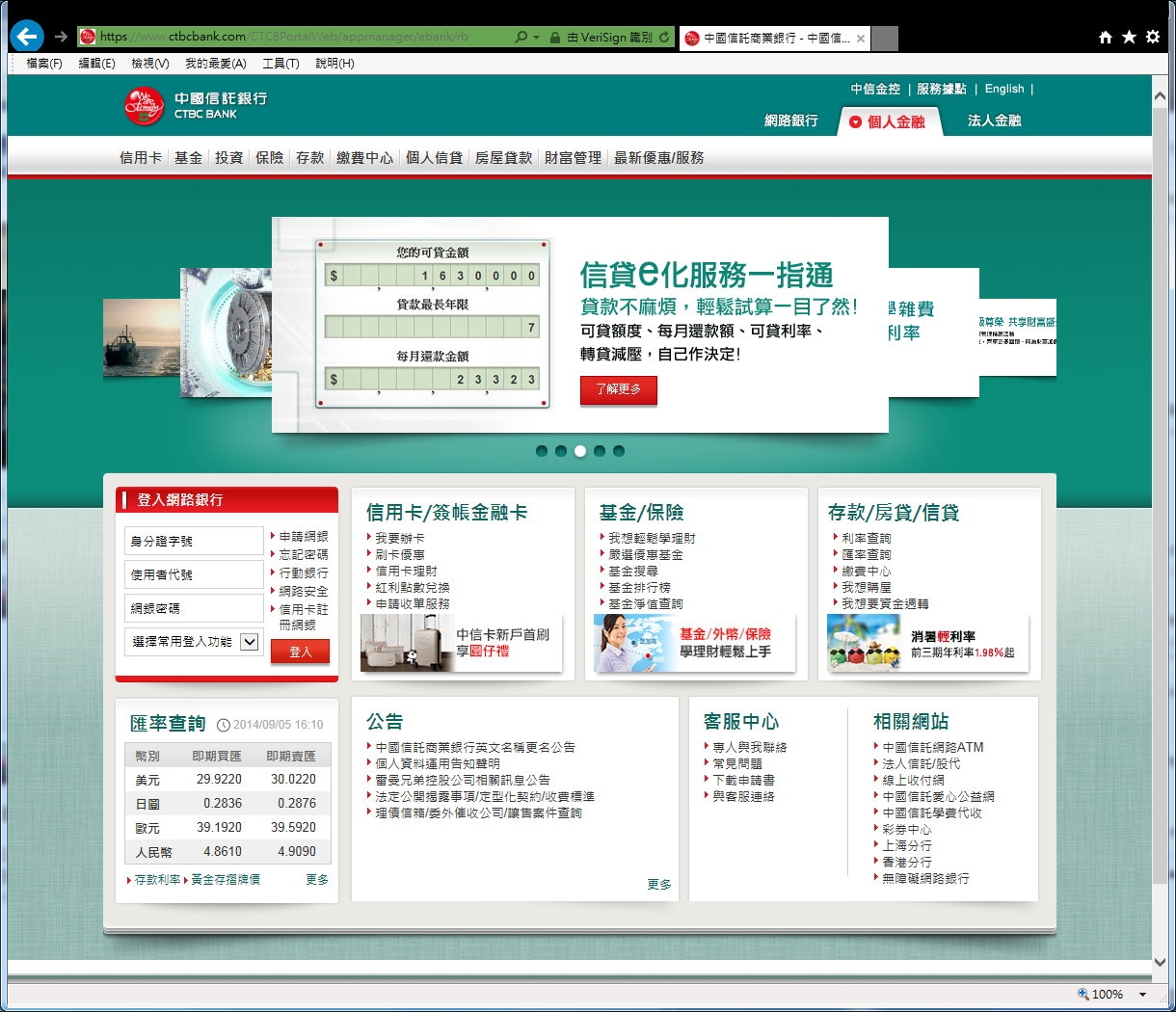Viewport: 1176px width, 1012px height.
Task: Open a new blank tab
Action: pos(885,39)
